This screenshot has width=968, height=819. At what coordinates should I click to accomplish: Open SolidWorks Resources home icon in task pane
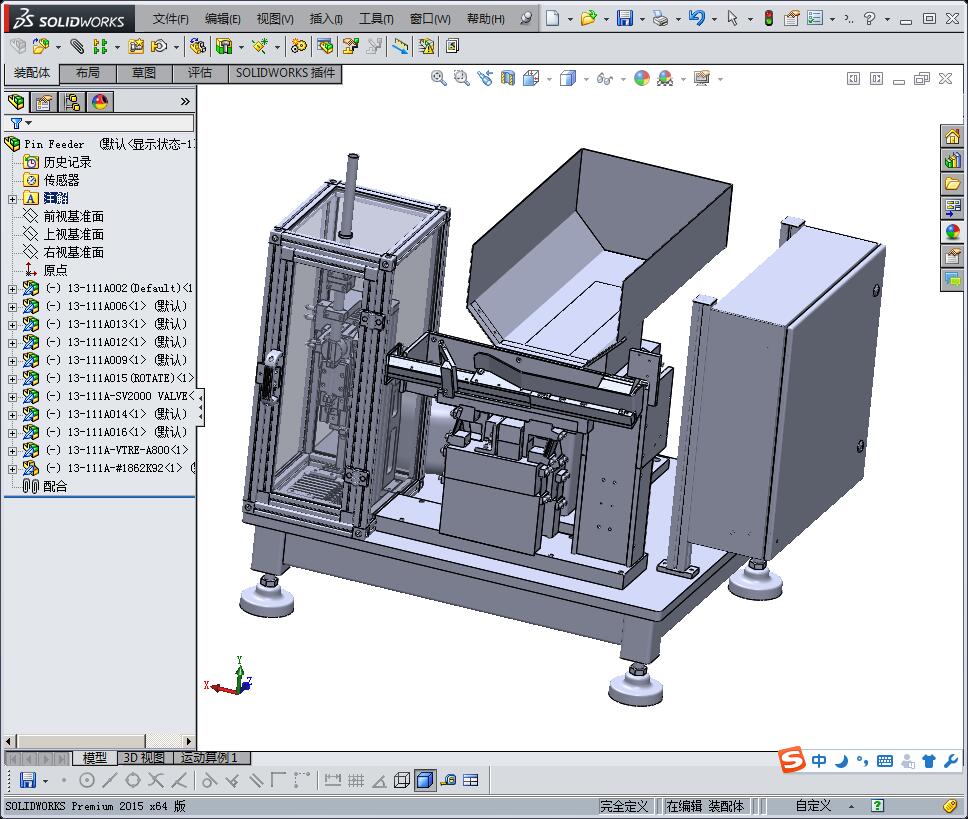(953, 136)
